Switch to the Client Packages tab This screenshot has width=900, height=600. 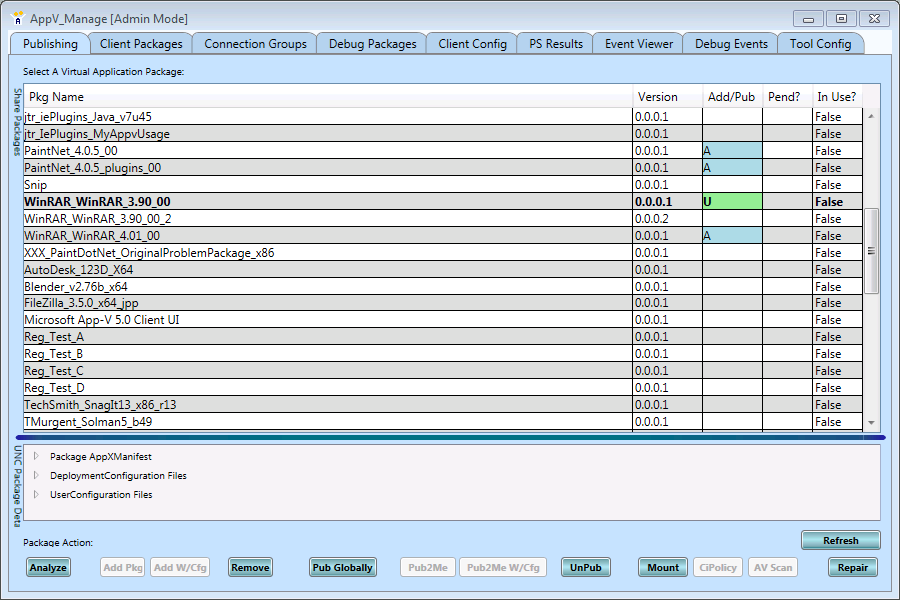(x=141, y=44)
